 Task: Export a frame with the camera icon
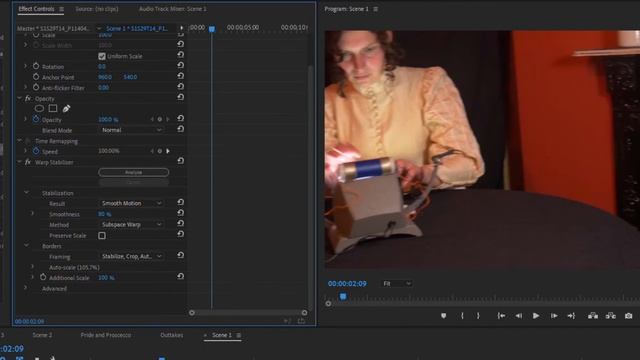pyautogui.click(x=629, y=316)
